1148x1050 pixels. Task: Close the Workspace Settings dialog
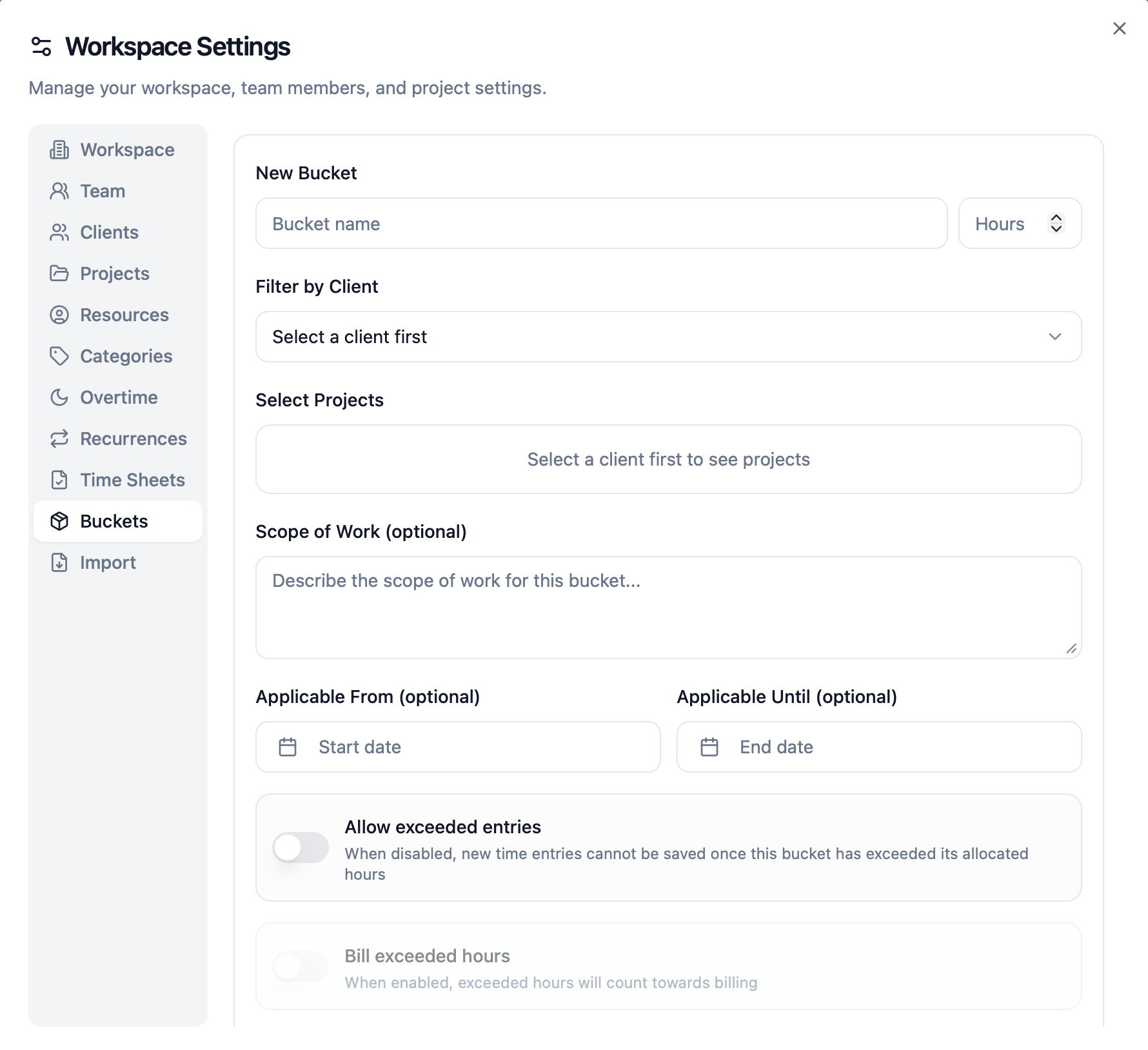tap(1120, 28)
